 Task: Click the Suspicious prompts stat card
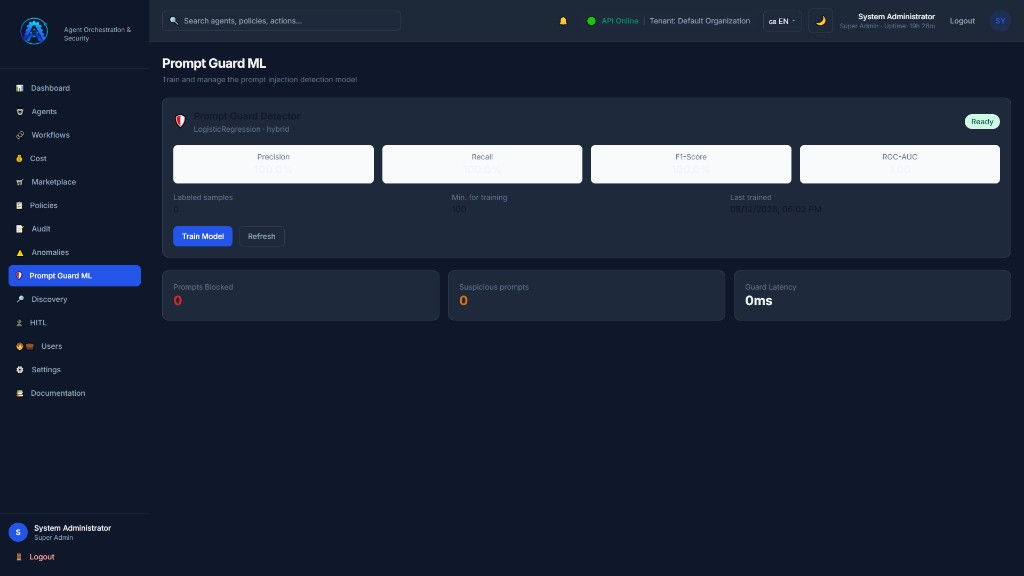(586, 295)
